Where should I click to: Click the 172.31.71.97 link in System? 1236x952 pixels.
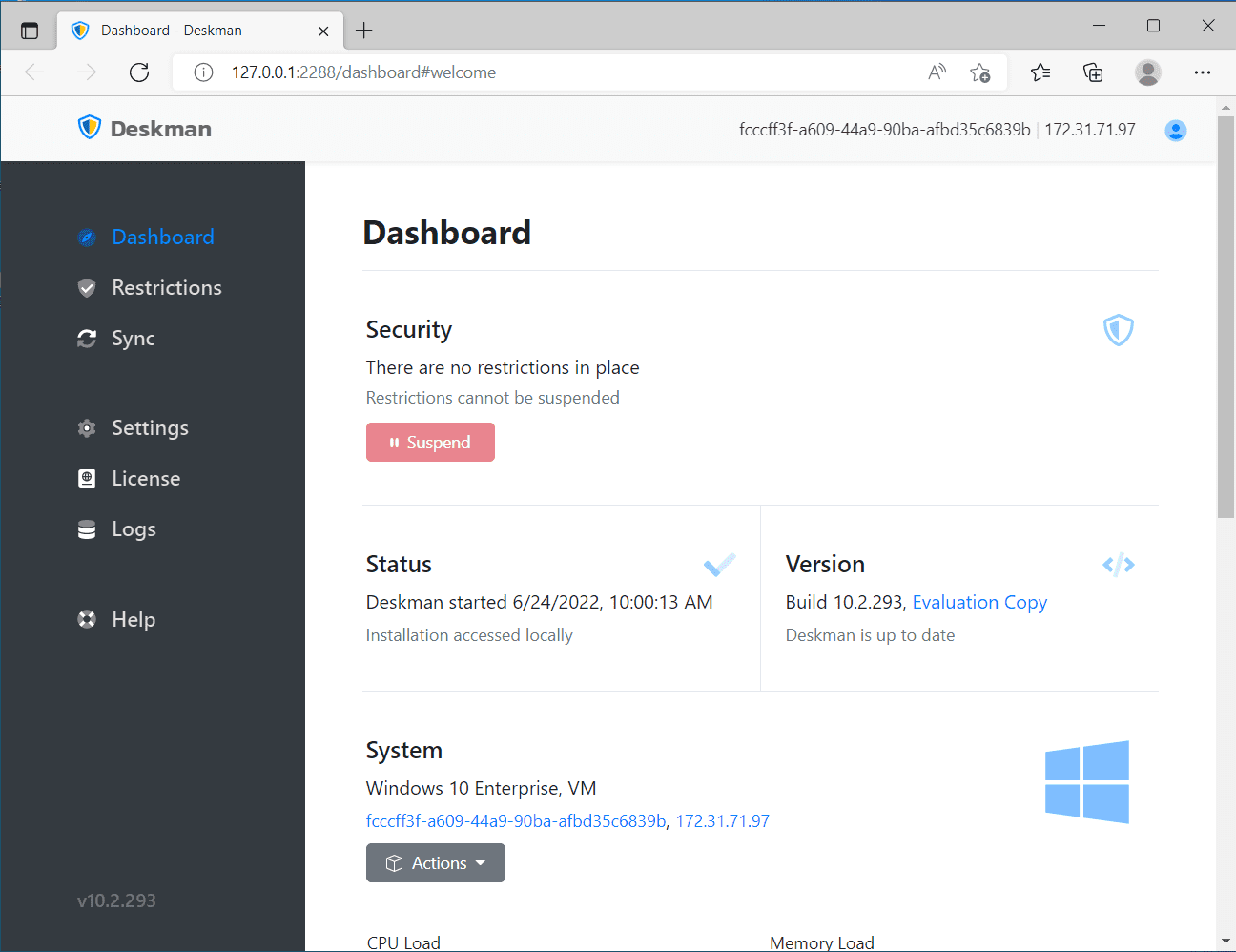coord(722,821)
